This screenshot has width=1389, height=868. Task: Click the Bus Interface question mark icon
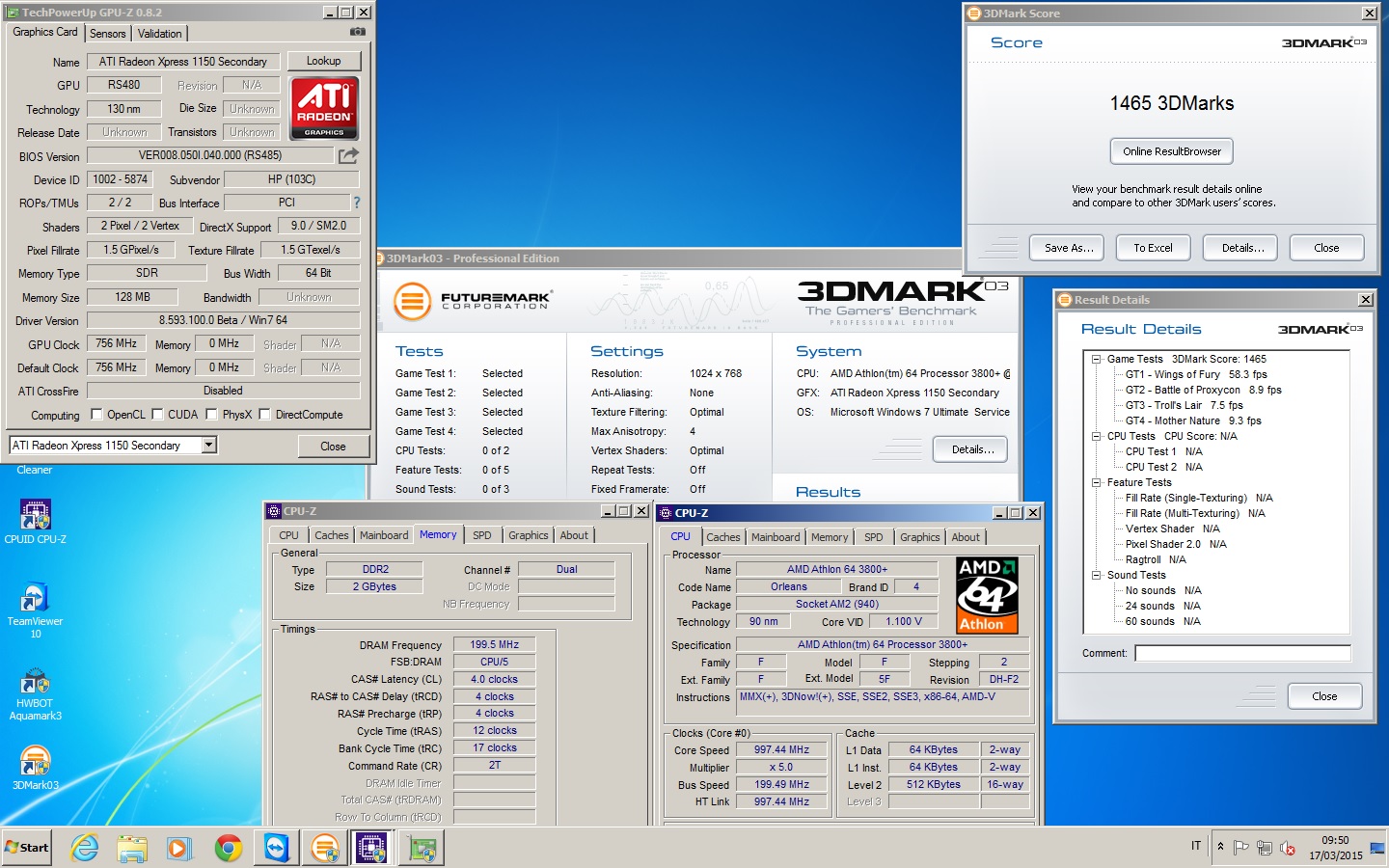point(357,203)
